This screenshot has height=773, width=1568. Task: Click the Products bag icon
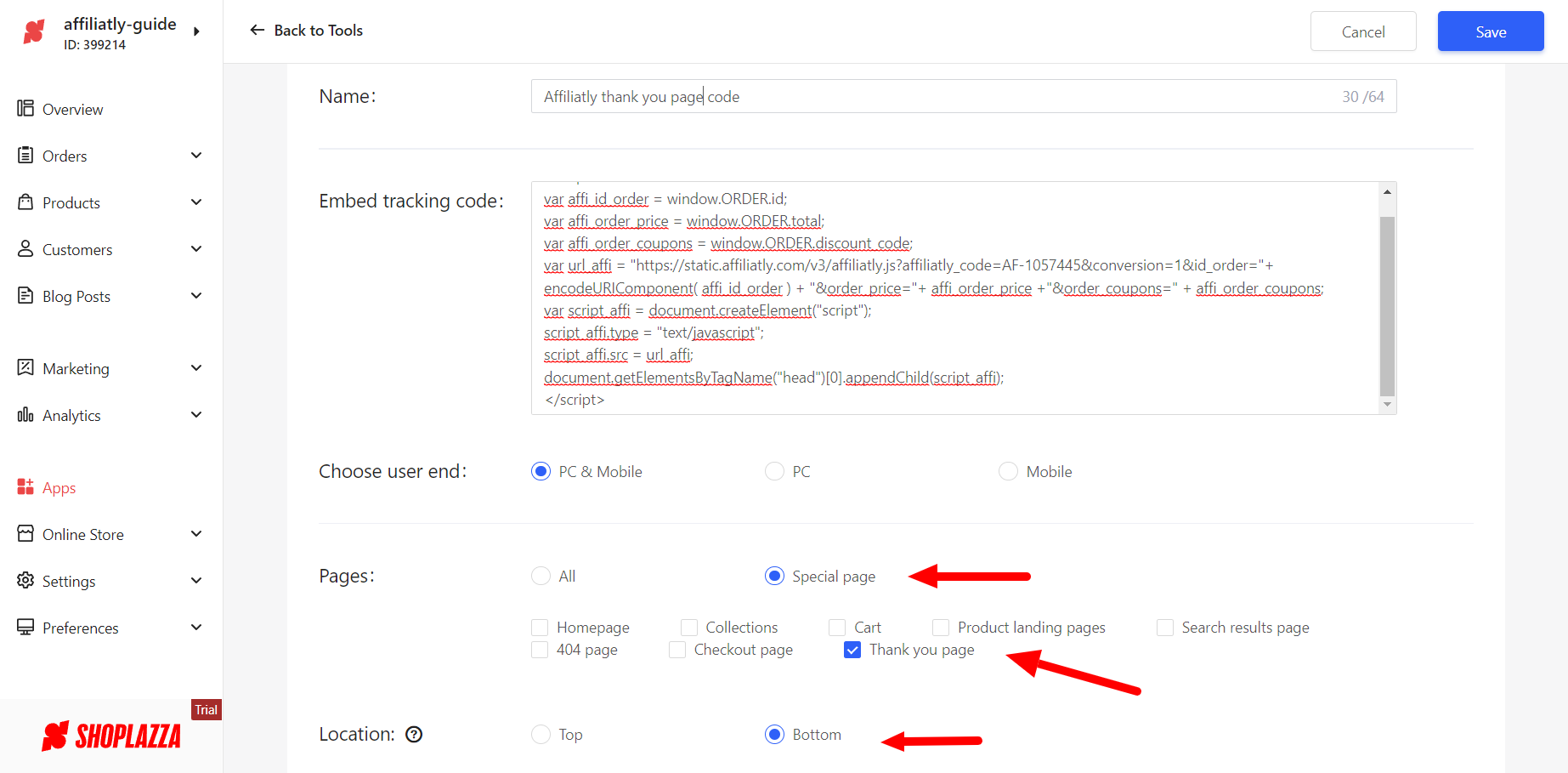(25, 202)
